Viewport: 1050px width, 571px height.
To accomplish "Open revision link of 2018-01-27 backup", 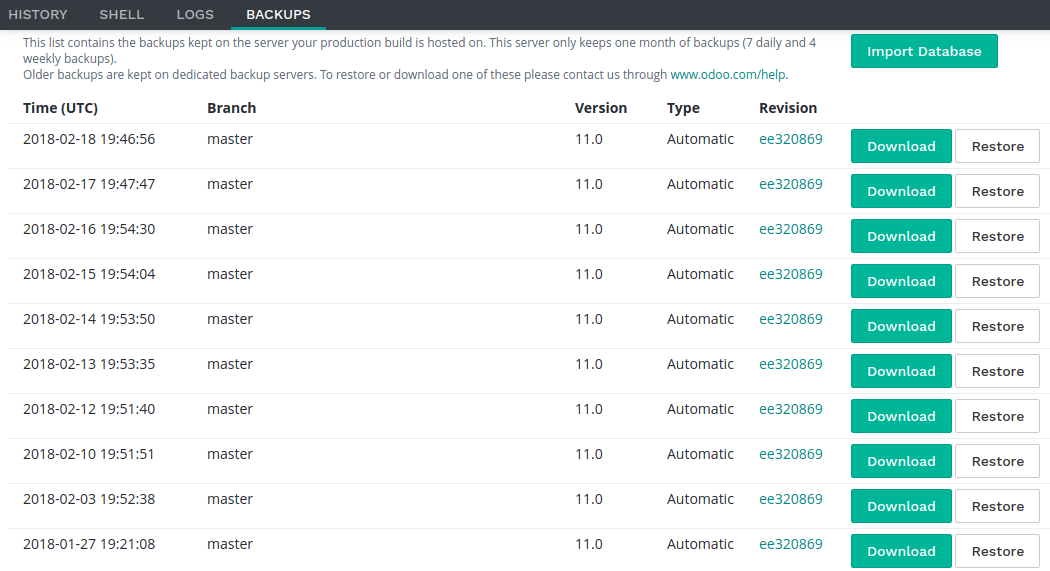I will [791, 544].
